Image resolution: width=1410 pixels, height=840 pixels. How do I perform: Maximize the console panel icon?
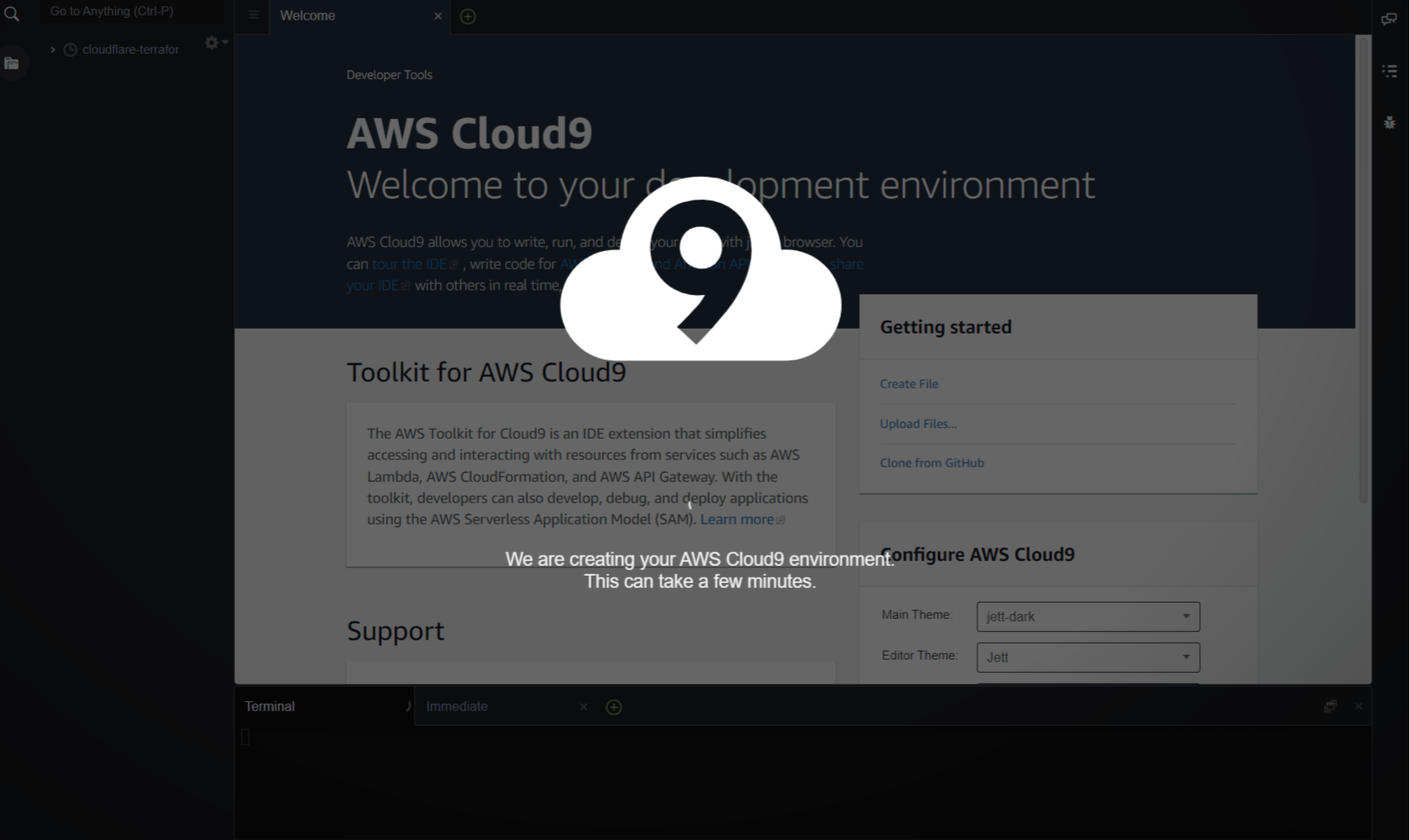click(x=1330, y=706)
